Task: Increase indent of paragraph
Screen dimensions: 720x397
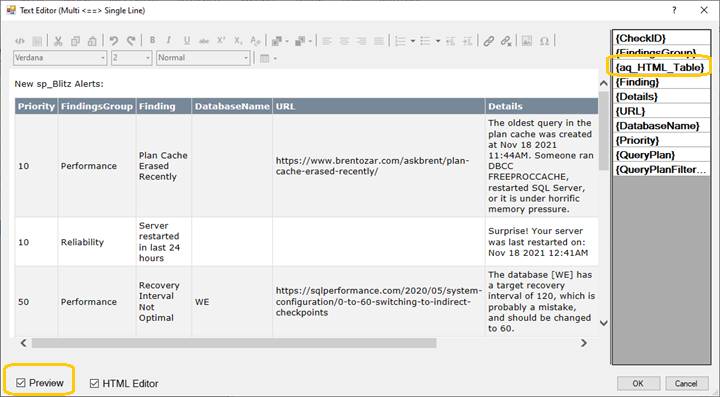Action: click(467, 41)
